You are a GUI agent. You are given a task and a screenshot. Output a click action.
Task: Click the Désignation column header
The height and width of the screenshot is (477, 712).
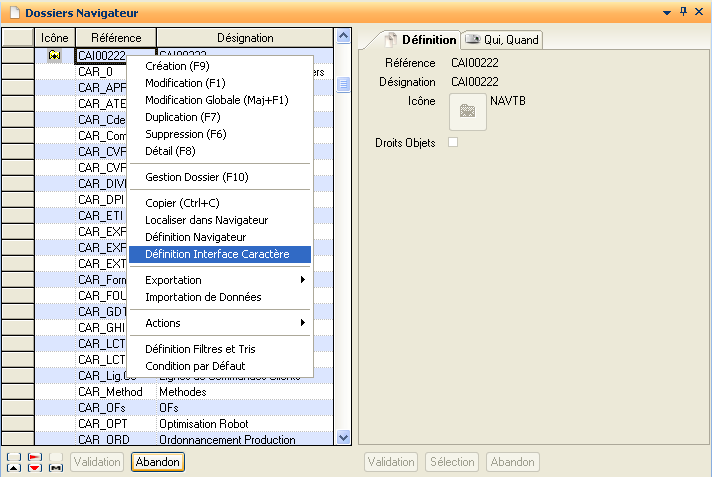pos(244,38)
